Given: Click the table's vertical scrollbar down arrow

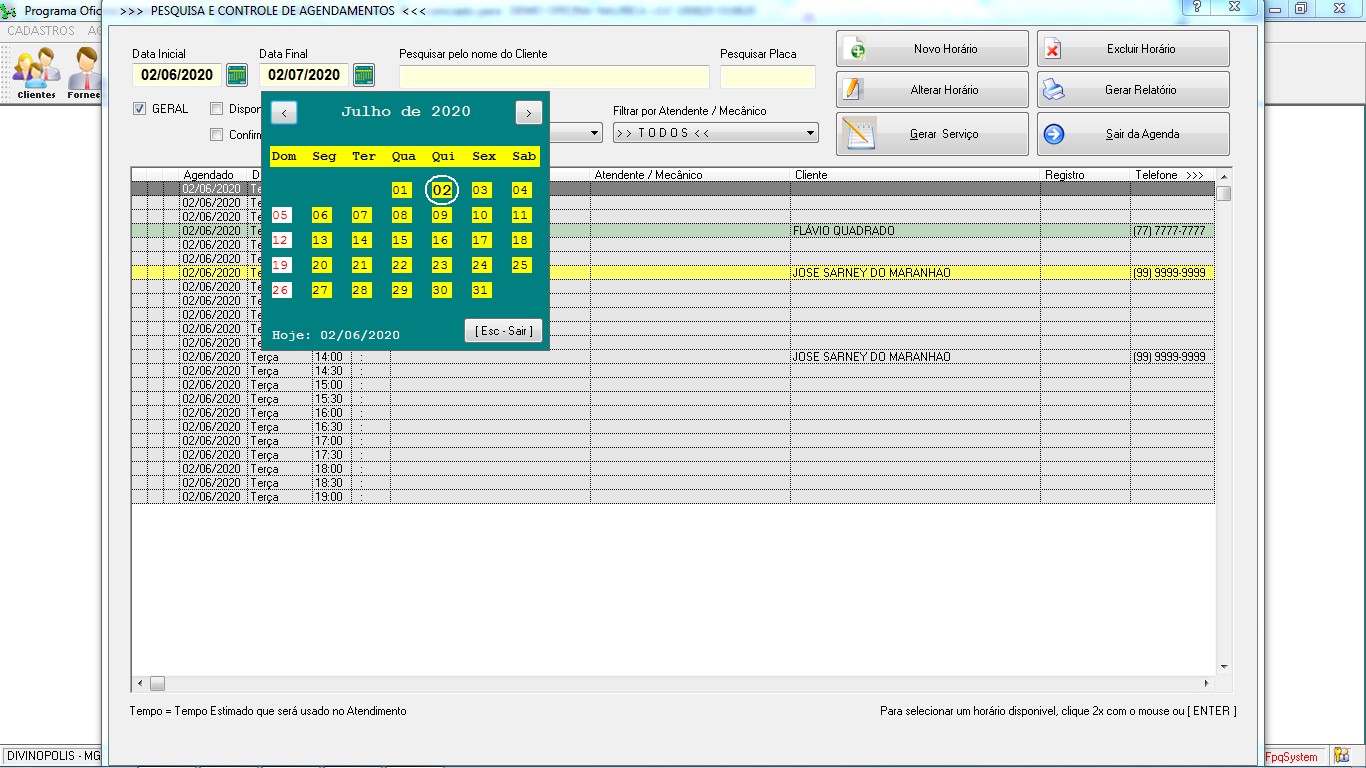Looking at the screenshot, I should click(x=1223, y=667).
